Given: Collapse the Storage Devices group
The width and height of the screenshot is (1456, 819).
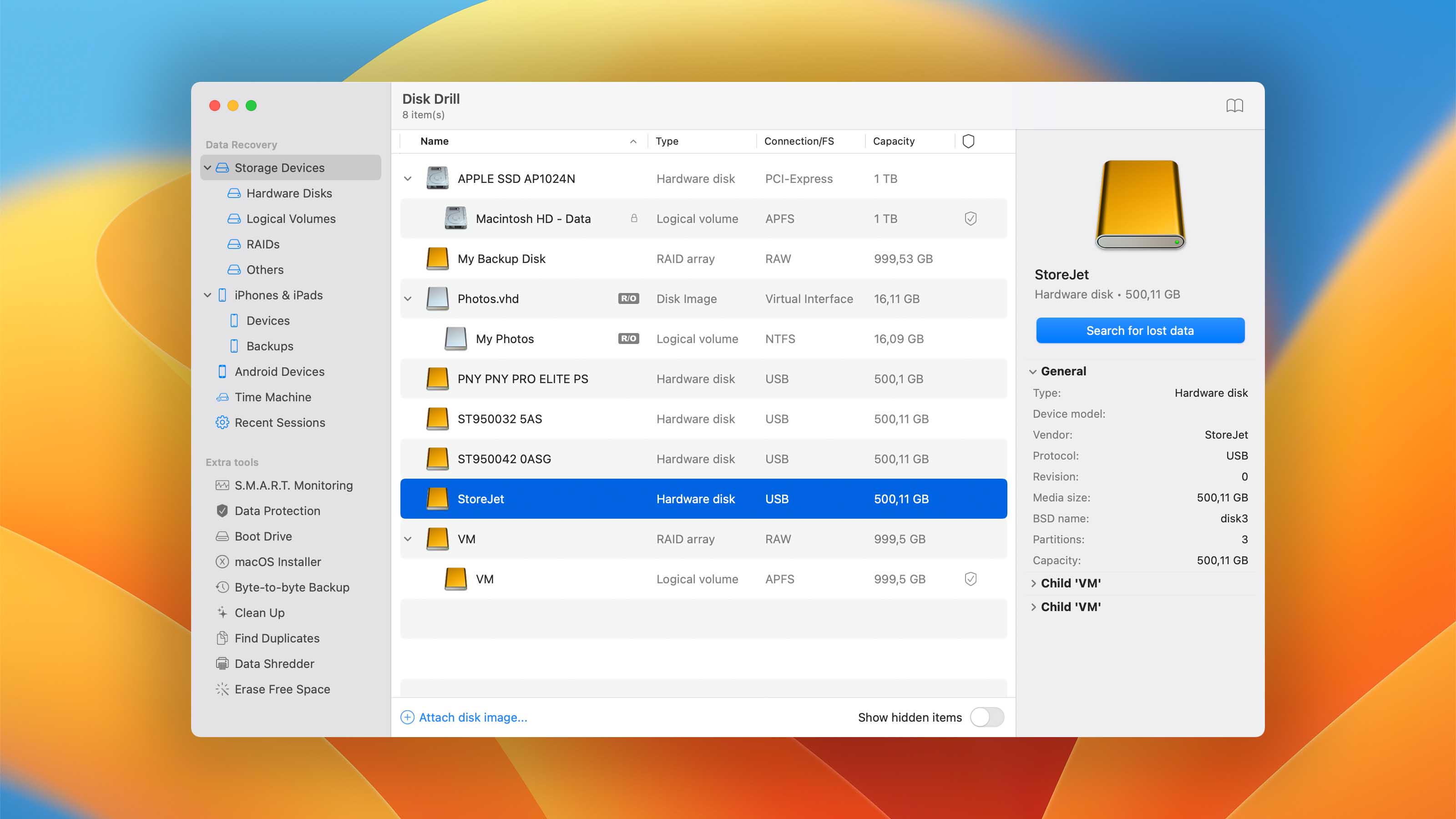Looking at the screenshot, I should (207, 168).
